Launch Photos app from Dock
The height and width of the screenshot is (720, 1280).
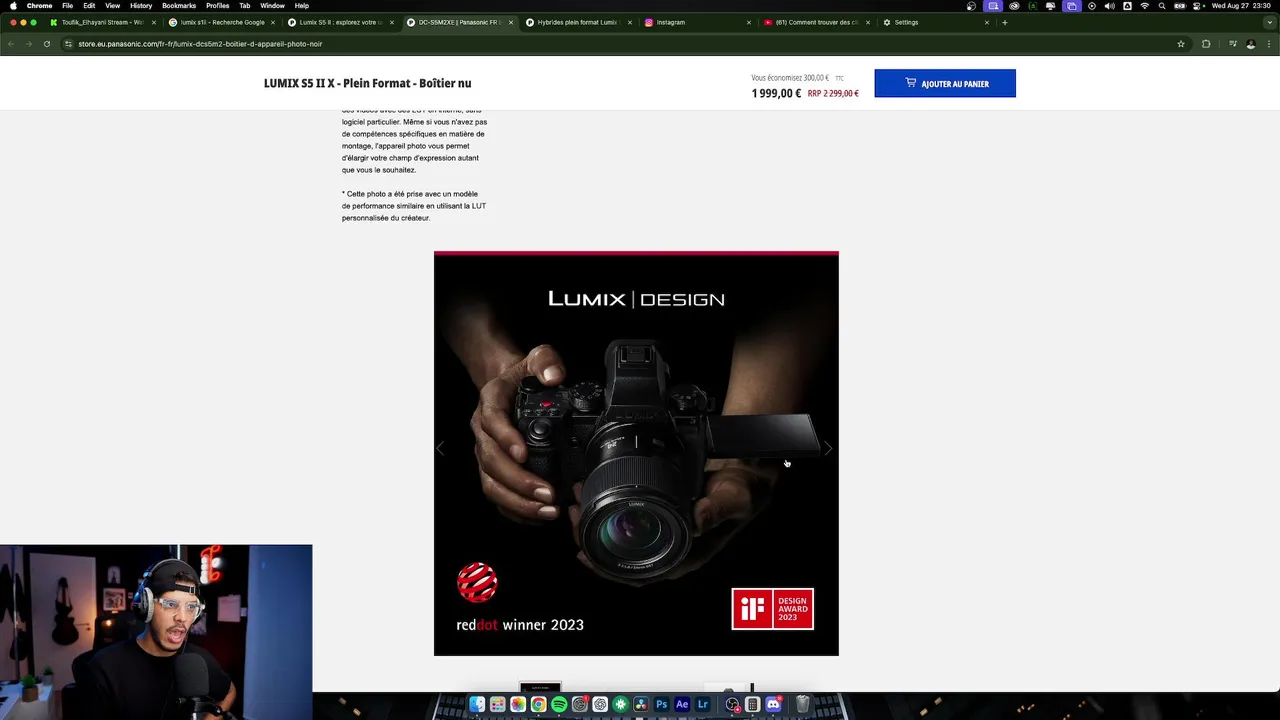pos(518,705)
